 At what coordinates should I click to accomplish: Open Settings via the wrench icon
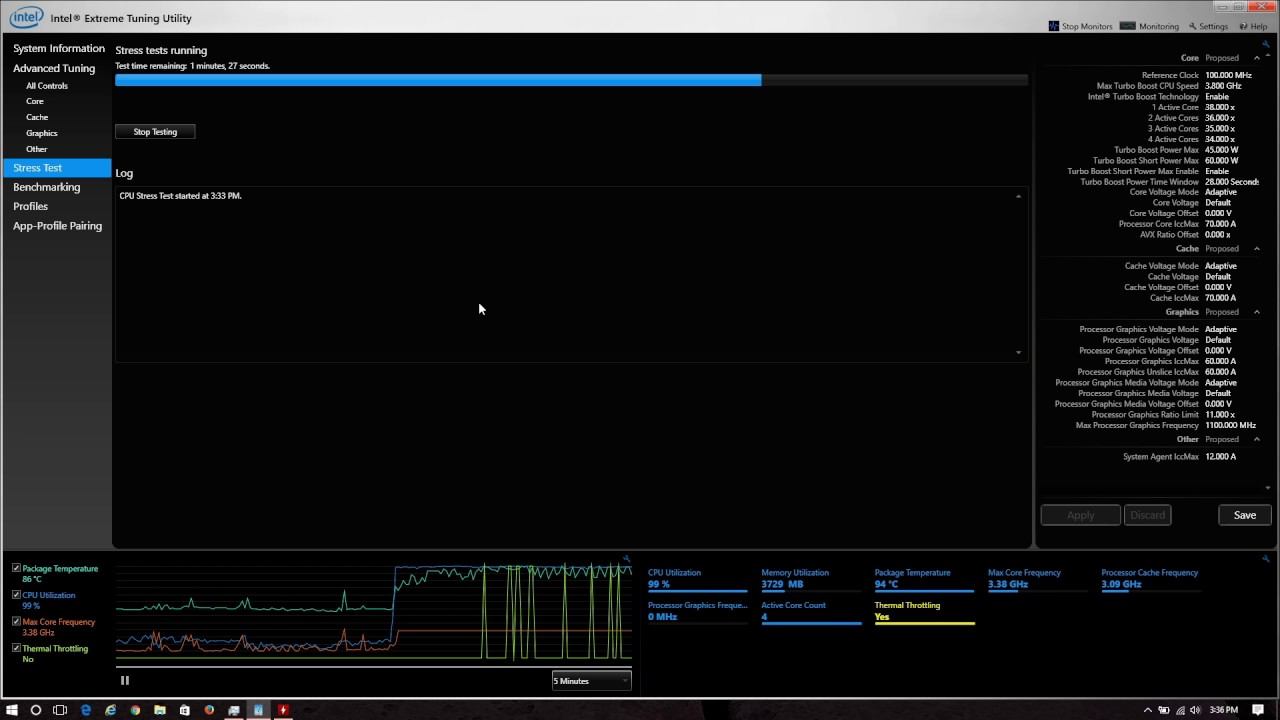[1192, 26]
